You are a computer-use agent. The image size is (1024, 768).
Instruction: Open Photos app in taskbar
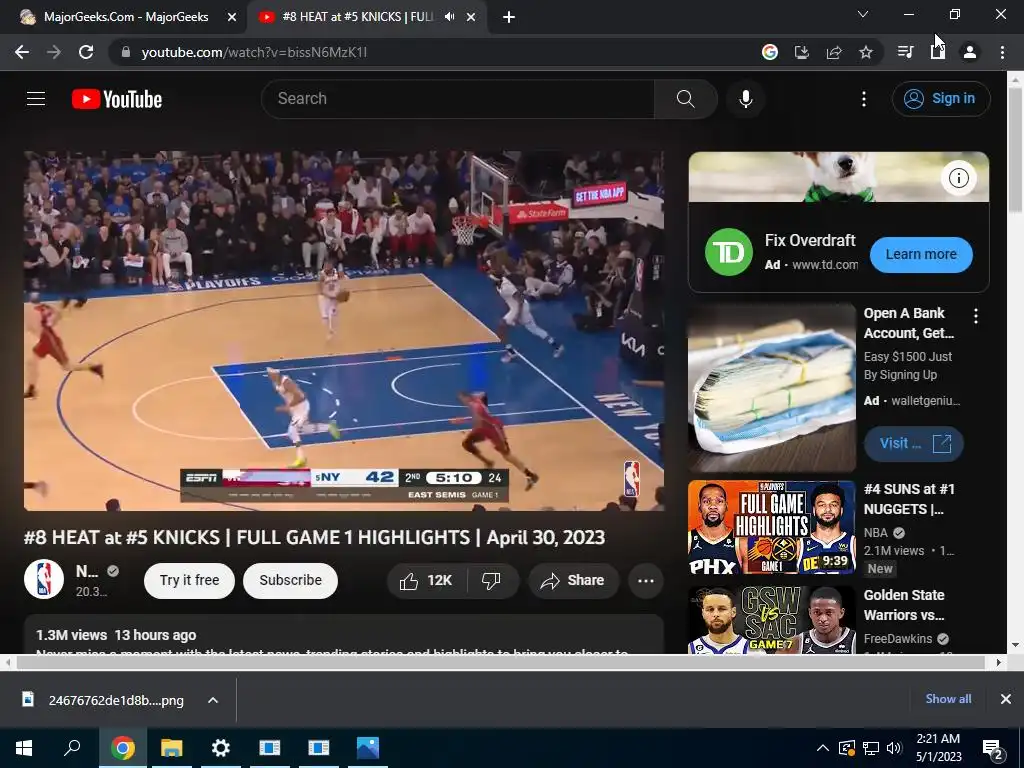(368, 748)
